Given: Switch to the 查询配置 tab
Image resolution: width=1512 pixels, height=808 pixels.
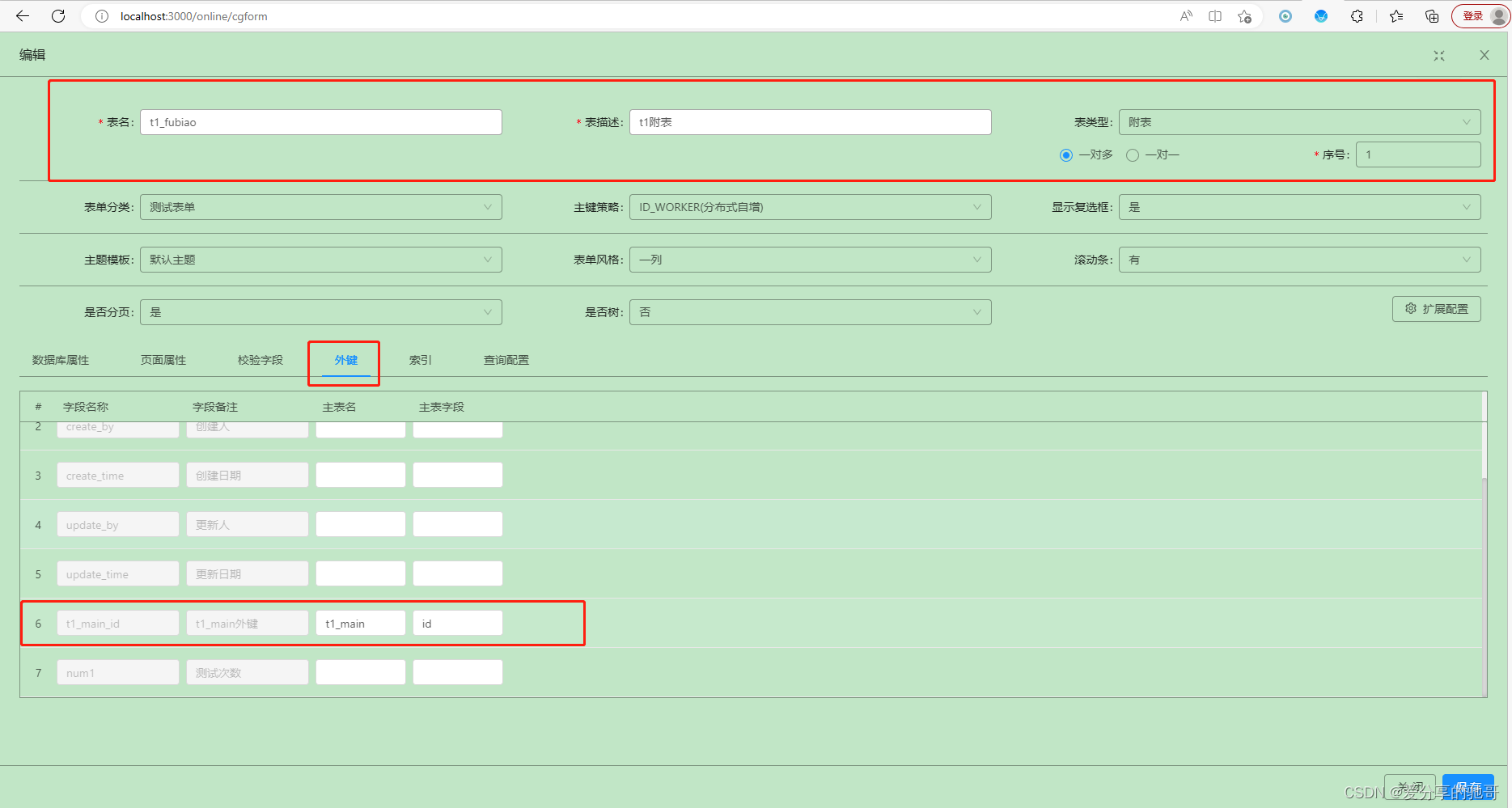Looking at the screenshot, I should pyautogui.click(x=506, y=360).
